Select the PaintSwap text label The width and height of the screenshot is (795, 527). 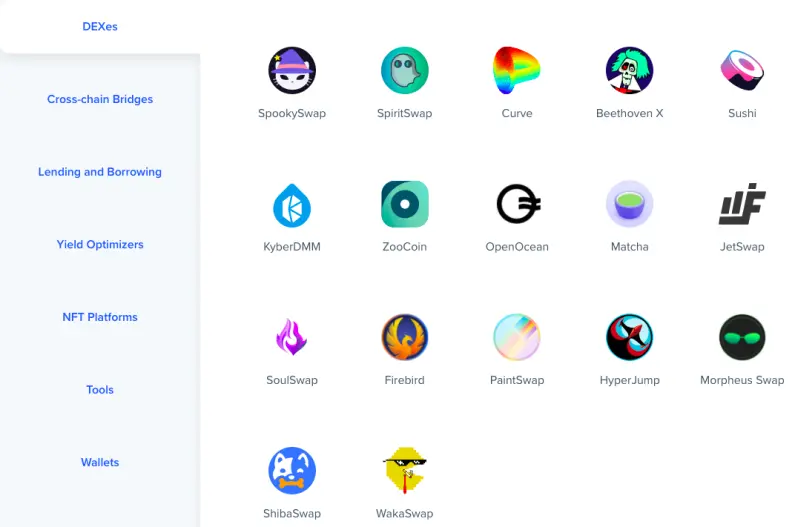tap(517, 380)
